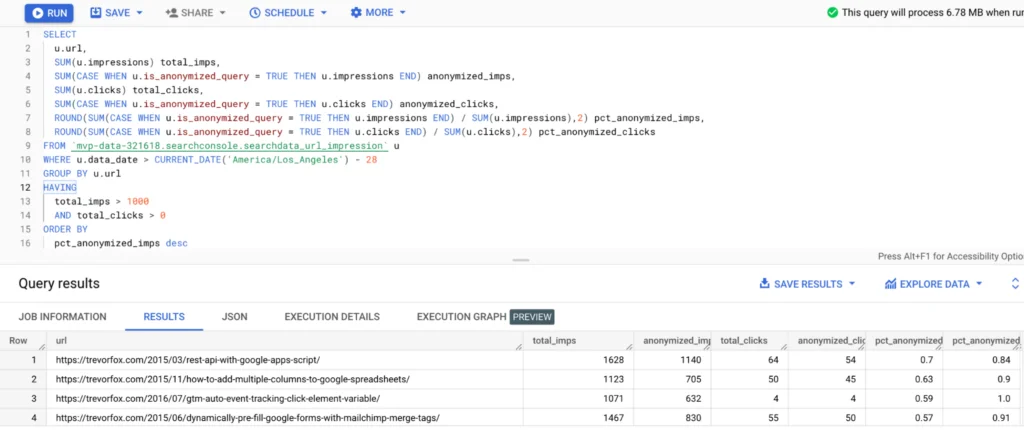Viewport: 1024px width, 430px height.
Task: Open the Save dropdown arrow
Action: coord(139,13)
